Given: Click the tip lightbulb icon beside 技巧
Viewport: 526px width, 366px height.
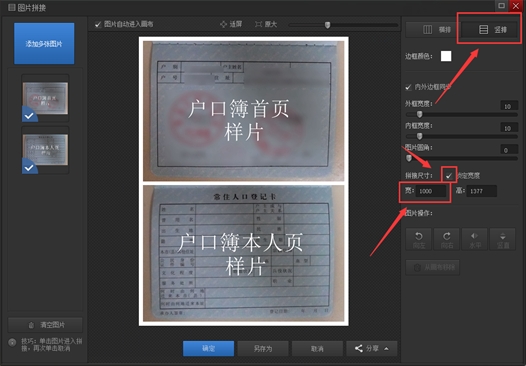Looking at the screenshot, I should (x=12, y=342).
